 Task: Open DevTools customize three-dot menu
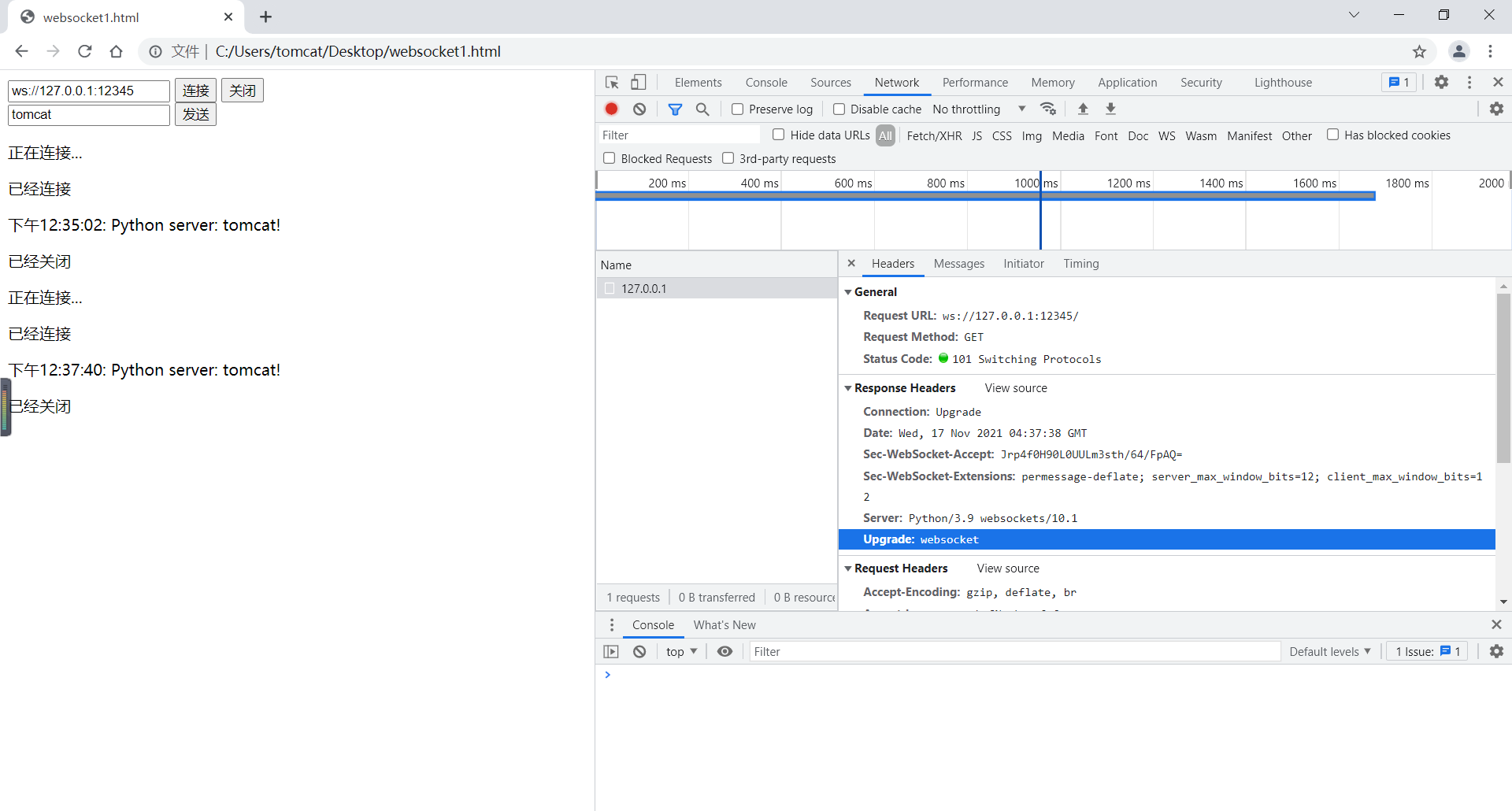[x=1469, y=82]
